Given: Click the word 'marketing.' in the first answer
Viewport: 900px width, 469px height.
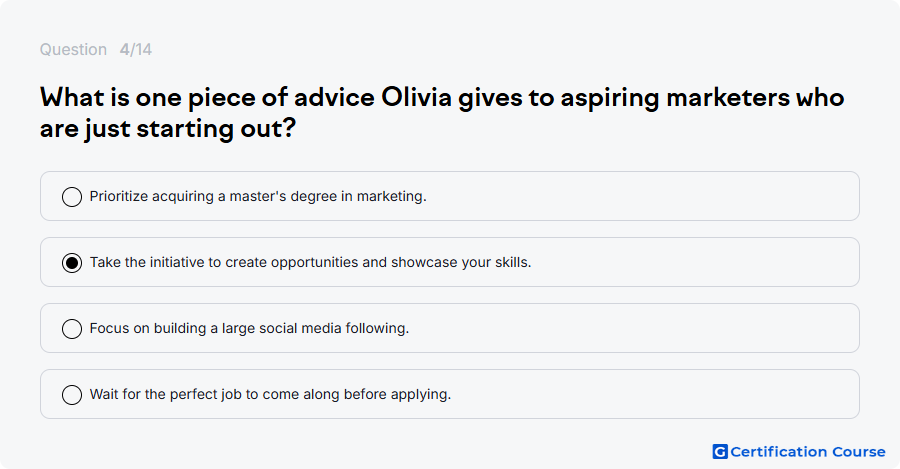Looking at the screenshot, I should coord(391,196).
